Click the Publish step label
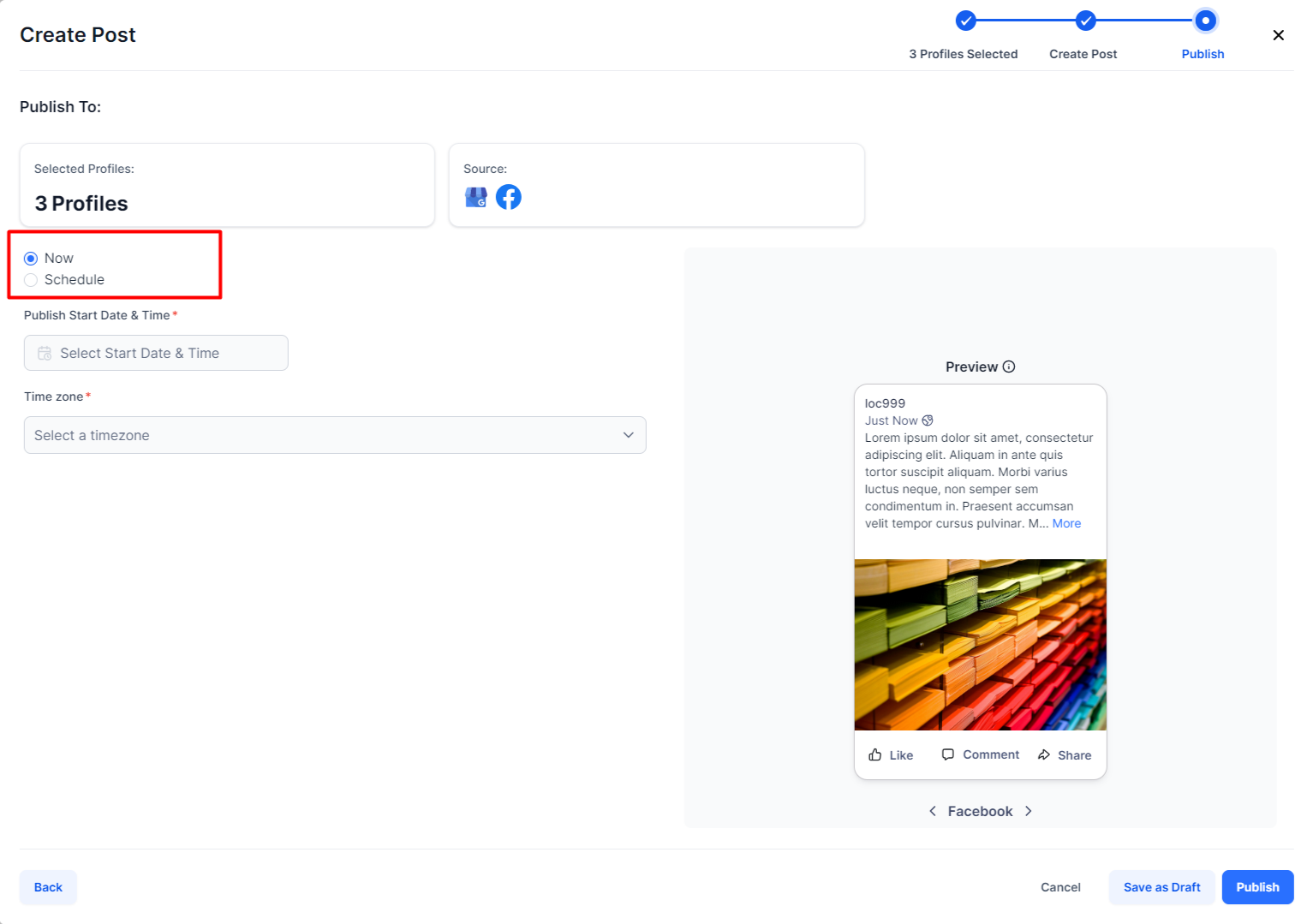Screen dimensions: 1313x924 [x=1203, y=54]
